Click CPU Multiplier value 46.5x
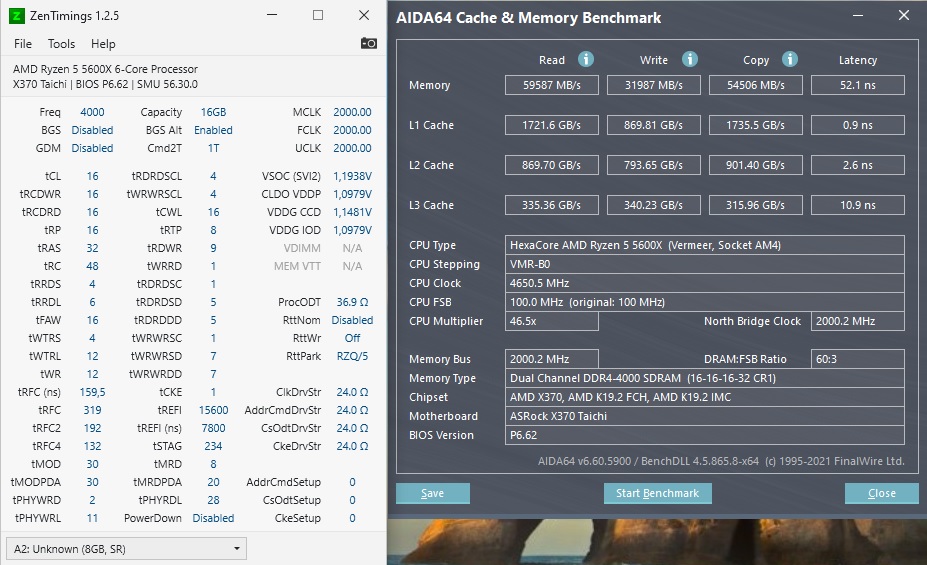The width and height of the screenshot is (927, 565). coord(552,321)
